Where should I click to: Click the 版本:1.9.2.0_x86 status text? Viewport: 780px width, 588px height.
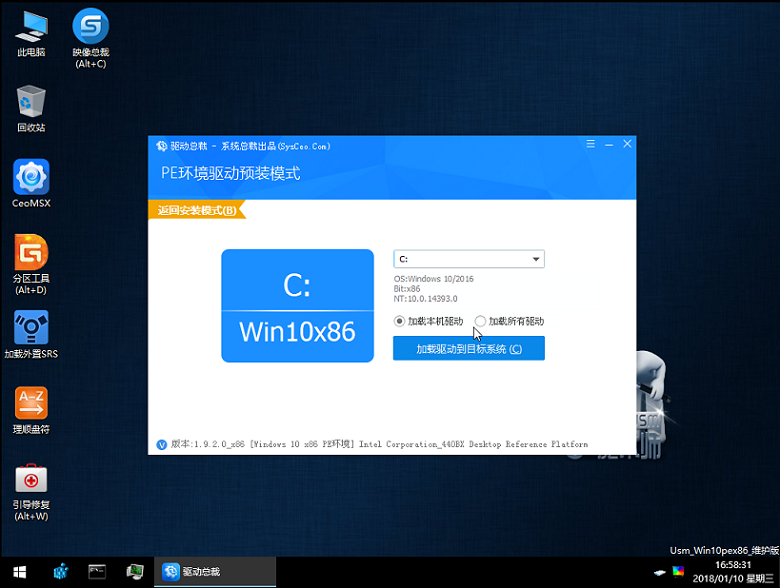coord(208,444)
